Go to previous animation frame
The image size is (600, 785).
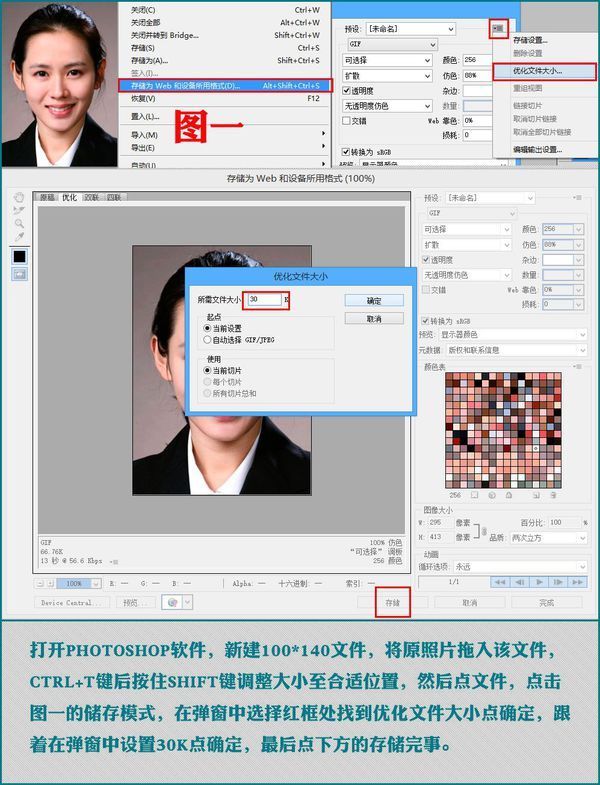pos(519,582)
